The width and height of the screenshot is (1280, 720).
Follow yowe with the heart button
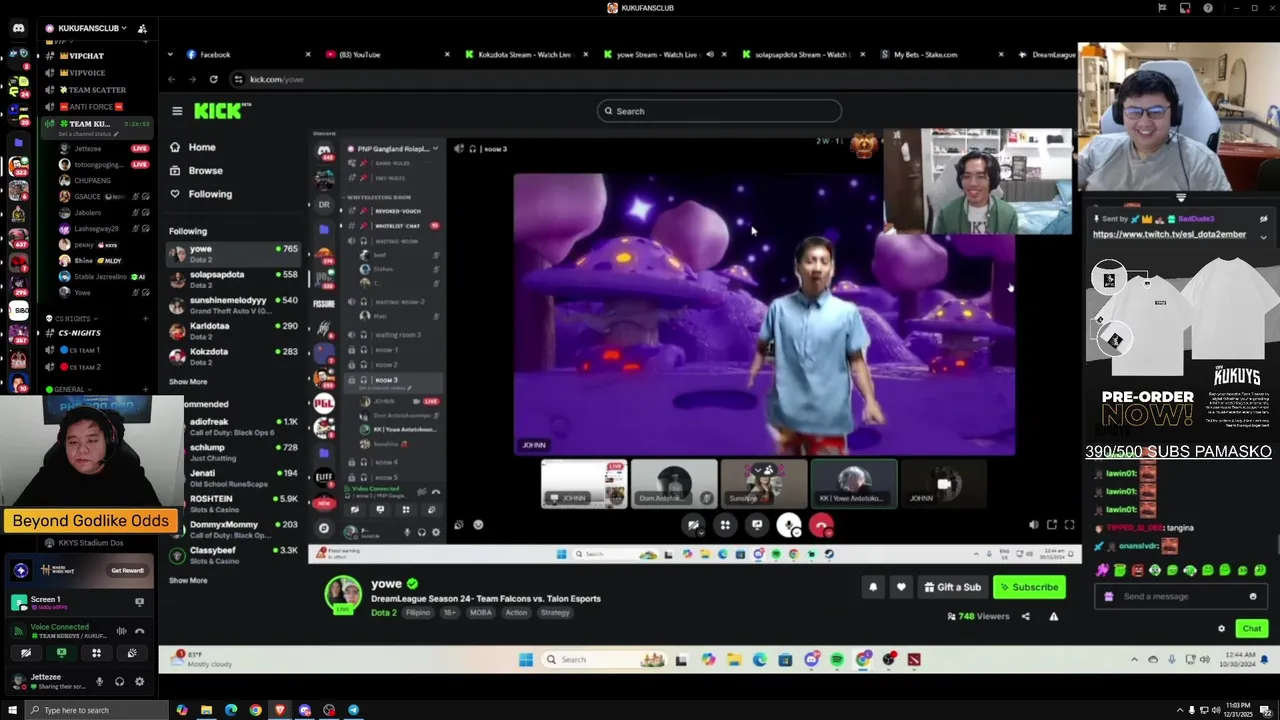pyautogui.click(x=901, y=587)
